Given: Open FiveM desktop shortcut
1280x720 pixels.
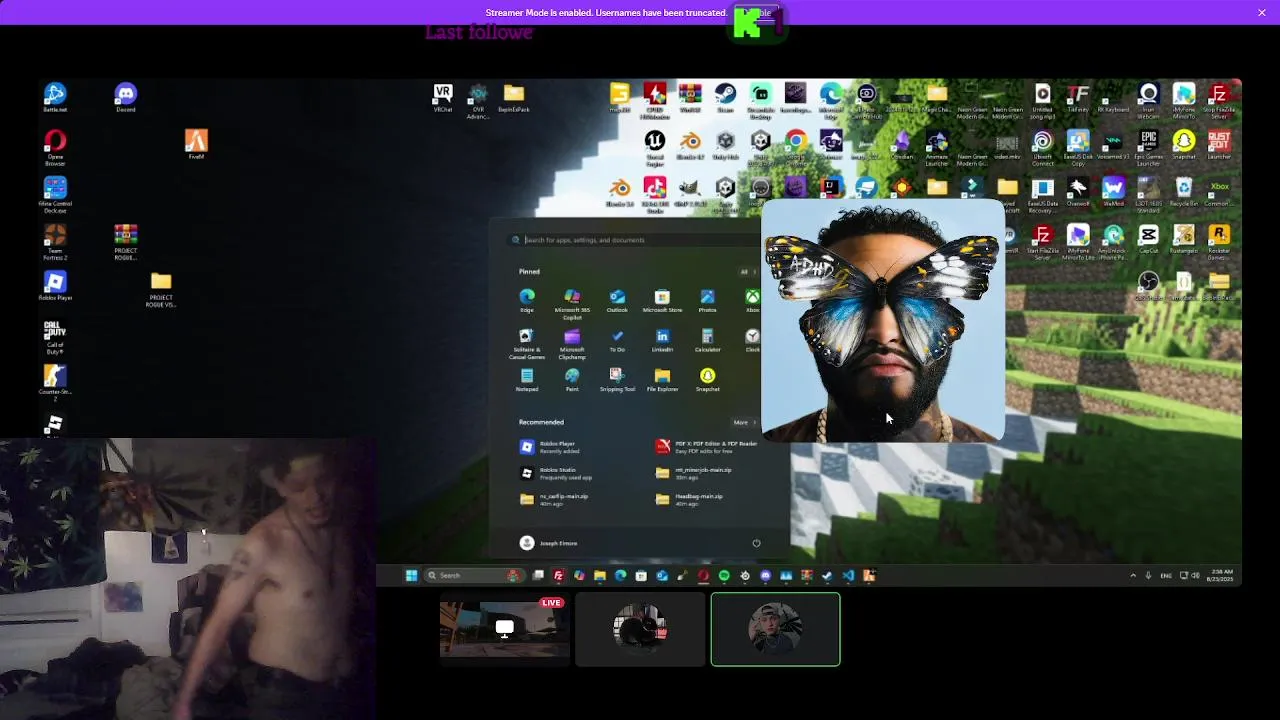Looking at the screenshot, I should (x=196, y=144).
